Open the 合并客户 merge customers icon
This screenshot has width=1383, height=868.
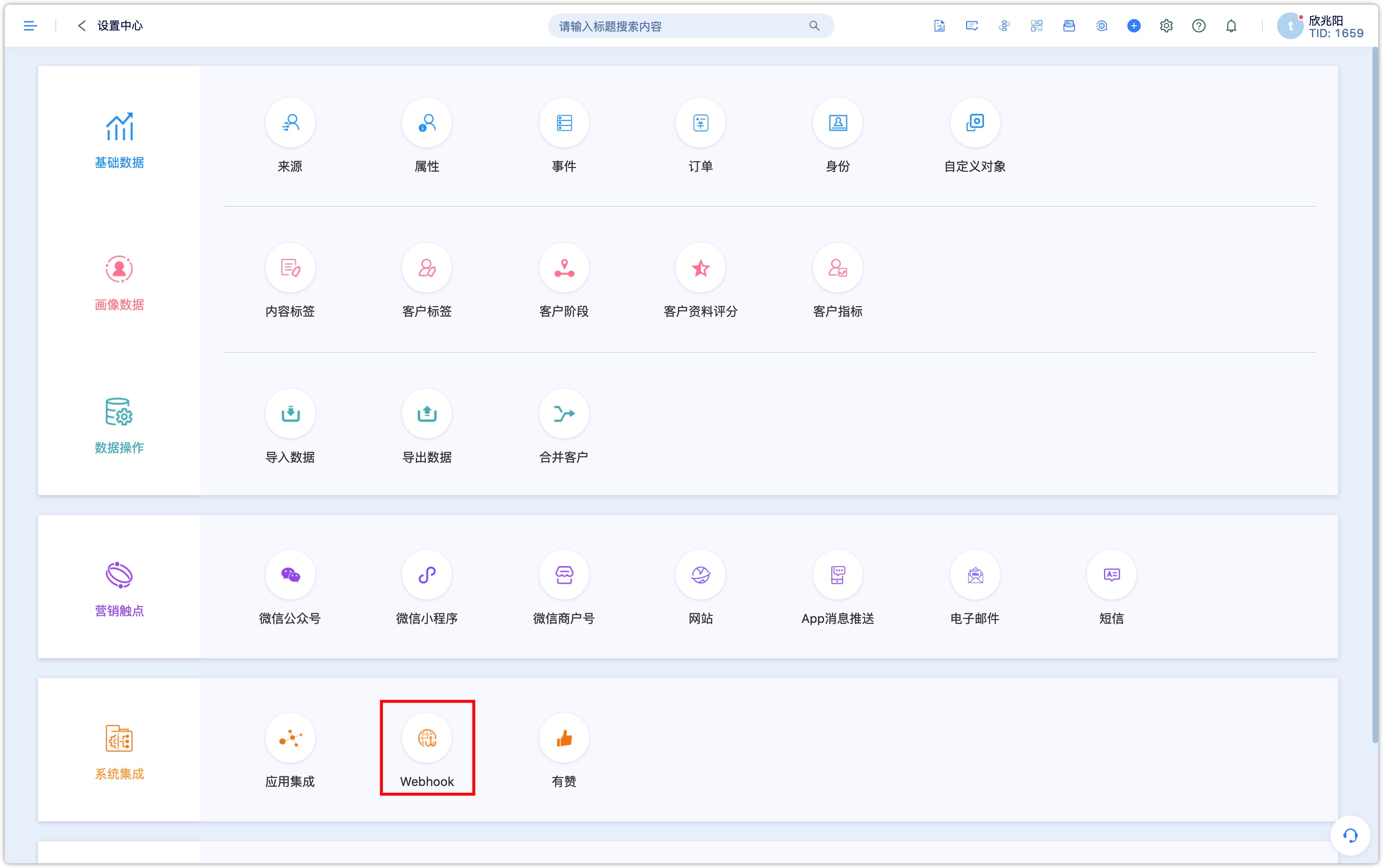click(x=564, y=414)
